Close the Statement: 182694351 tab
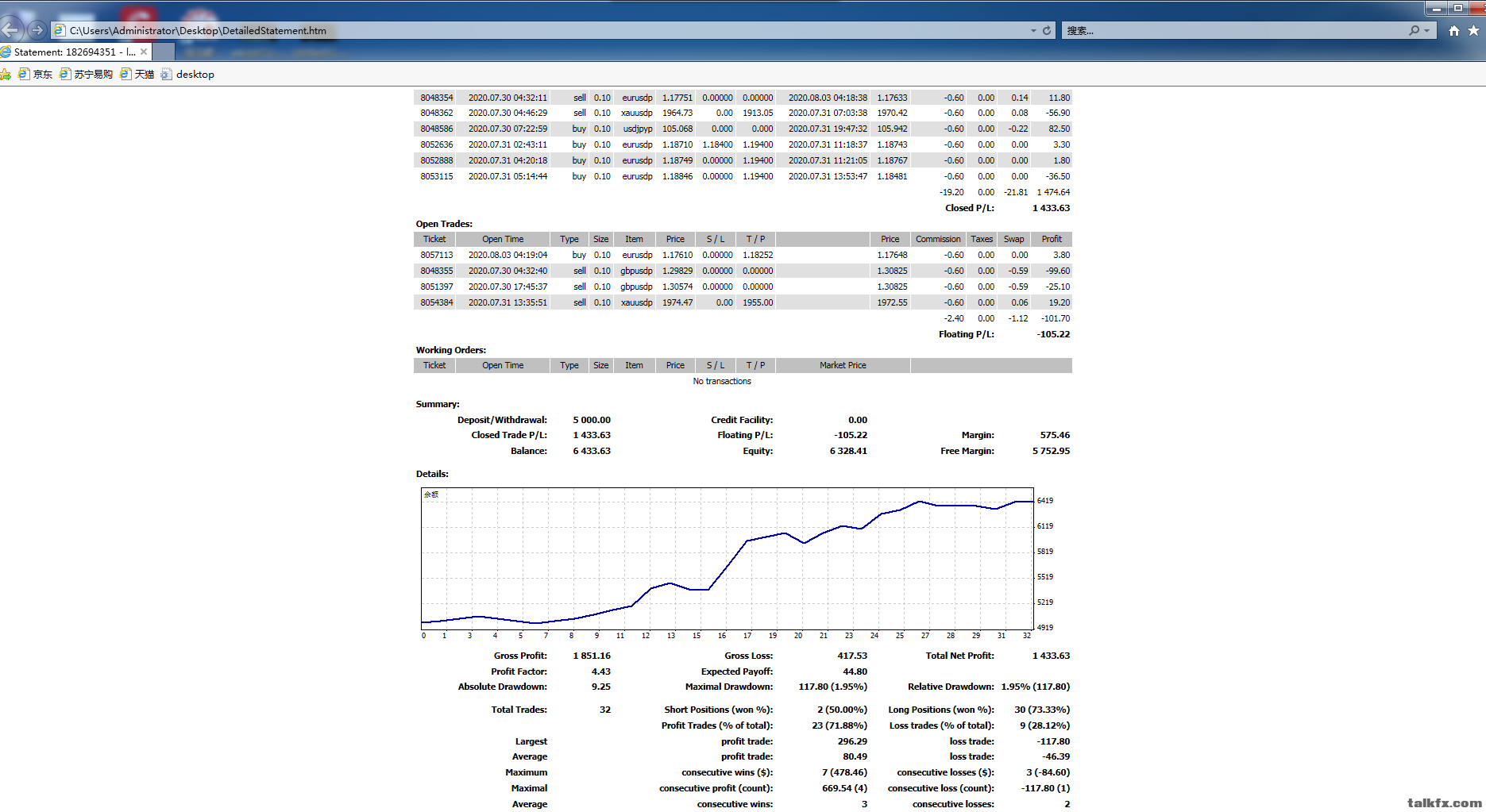This screenshot has height=812, width=1486. pyautogui.click(x=144, y=52)
